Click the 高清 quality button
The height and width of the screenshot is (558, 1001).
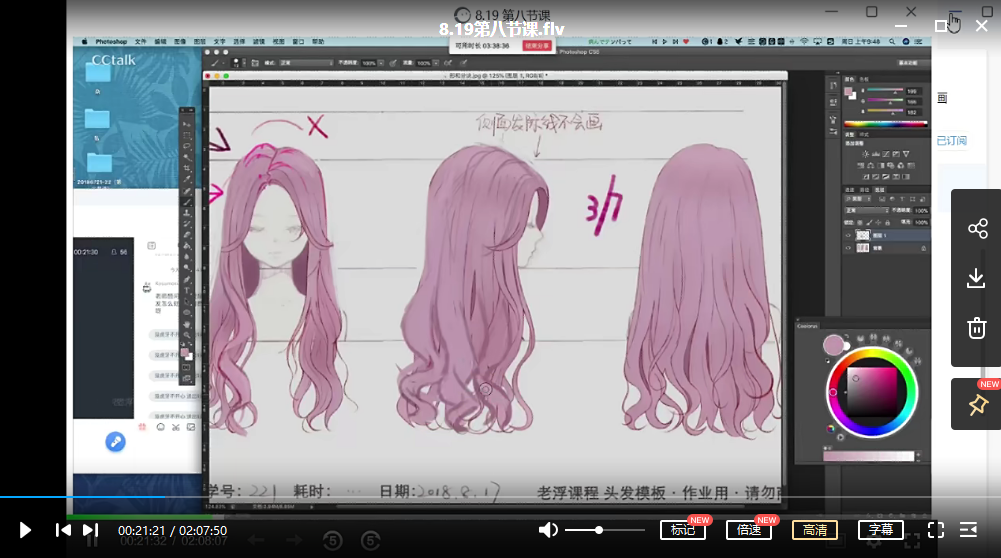[x=815, y=530]
